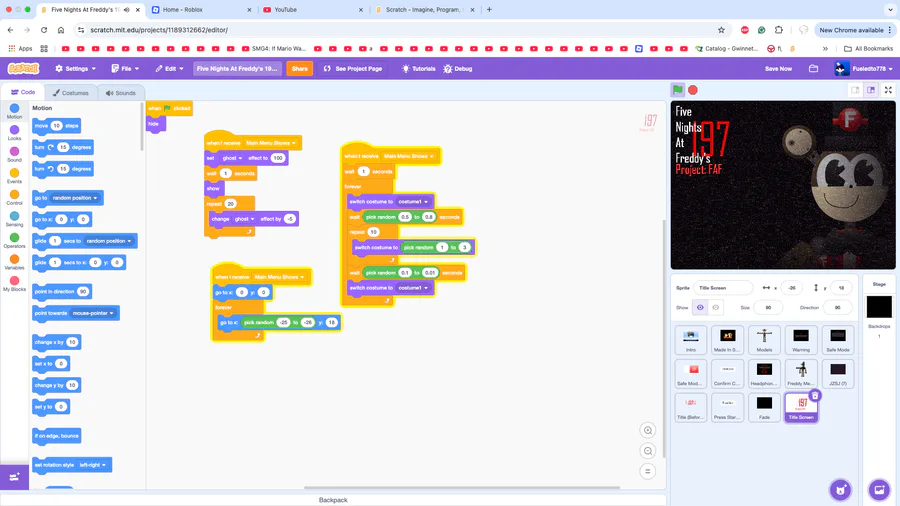Start the project with the green flag
The image size is (900, 506).
677,90
